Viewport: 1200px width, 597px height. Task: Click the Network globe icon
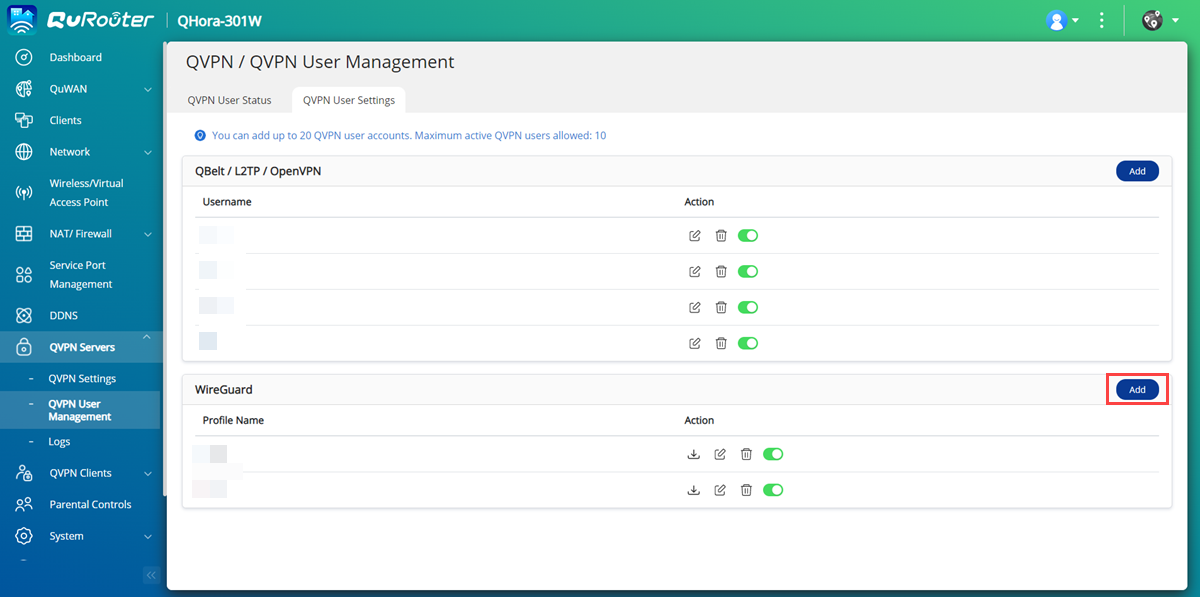pos(25,152)
